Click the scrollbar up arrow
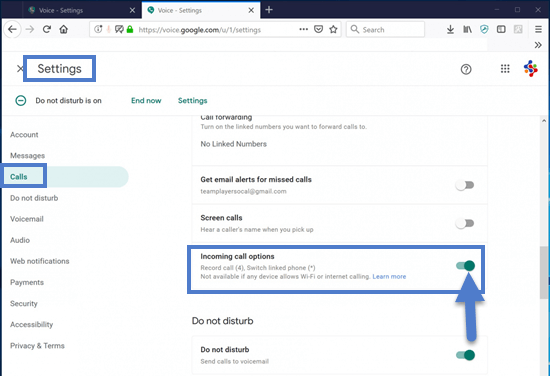Viewport: 550px width, 376px height. (x=544, y=121)
